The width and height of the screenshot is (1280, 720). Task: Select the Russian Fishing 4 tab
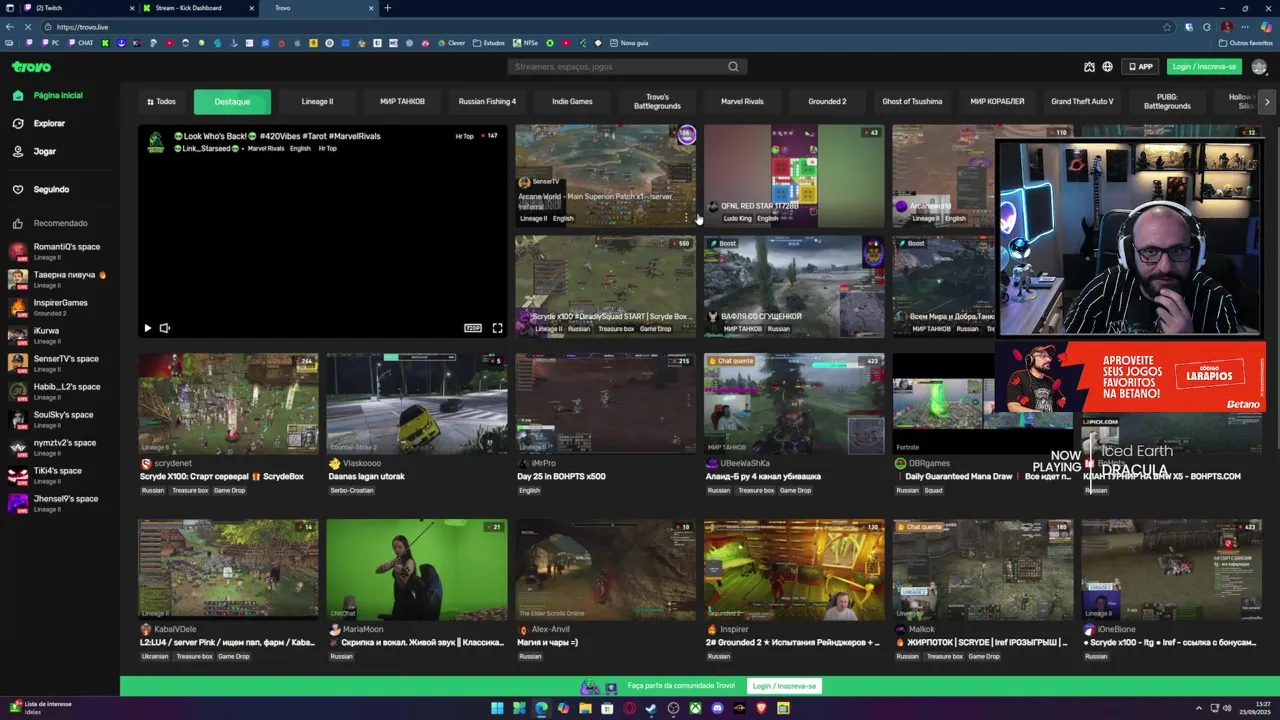tap(487, 101)
